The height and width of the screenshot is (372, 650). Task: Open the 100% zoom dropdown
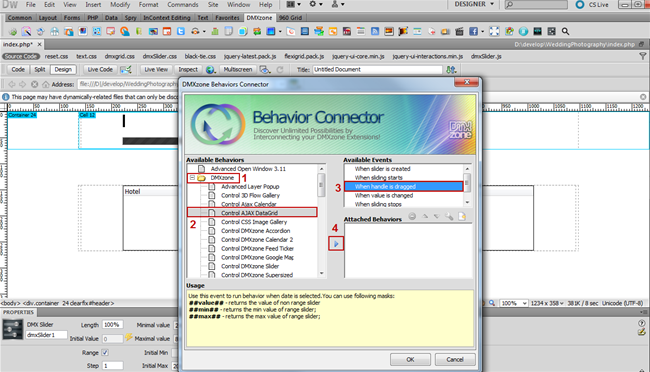(514, 303)
